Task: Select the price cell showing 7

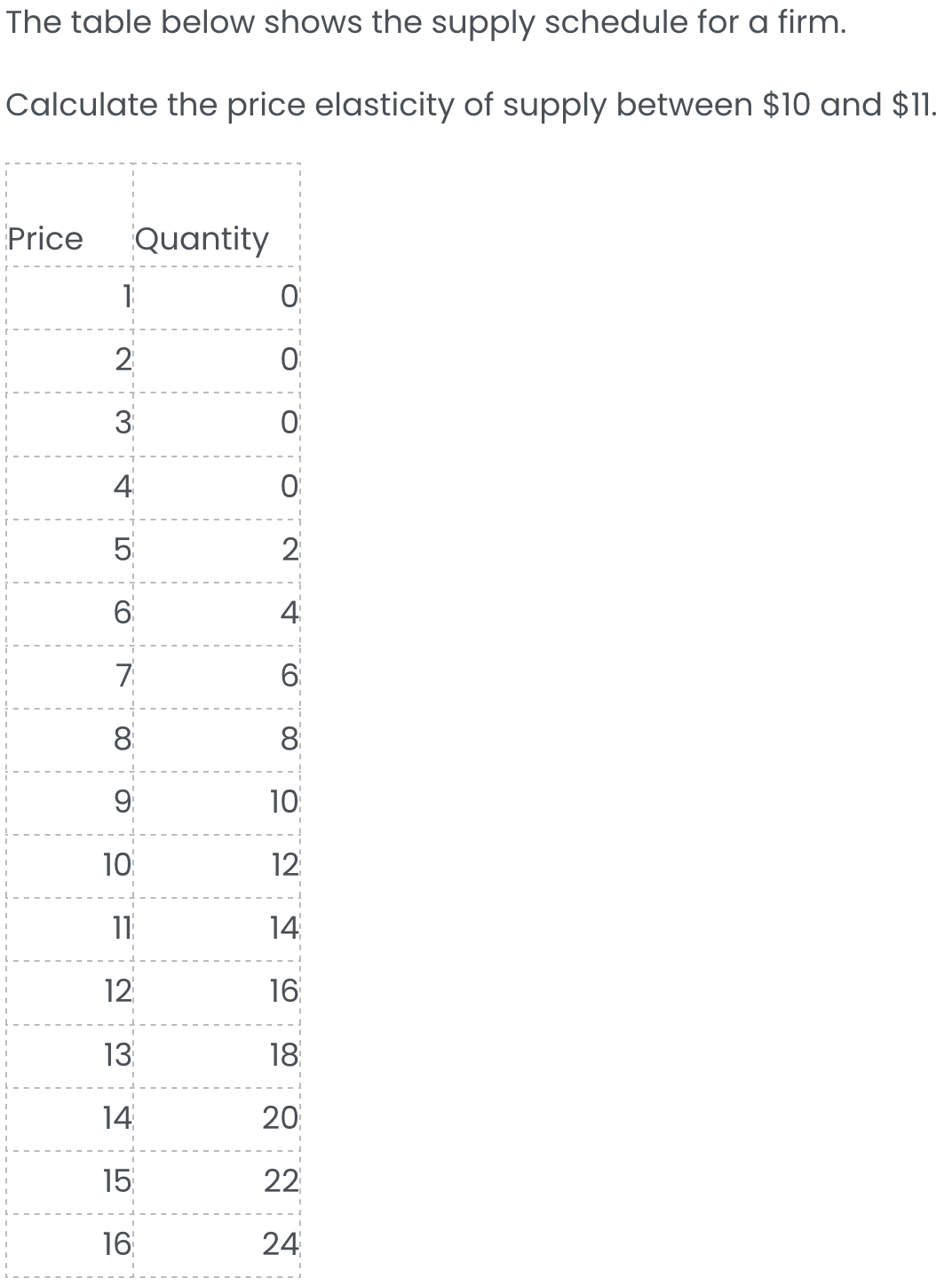Action: click(124, 677)
